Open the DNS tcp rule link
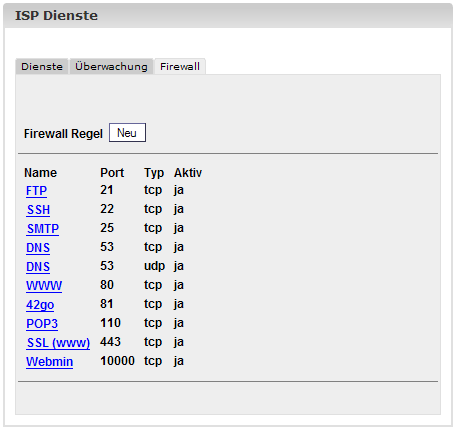The height and width of the screenshot is (430, 455). tap(38, 248)
